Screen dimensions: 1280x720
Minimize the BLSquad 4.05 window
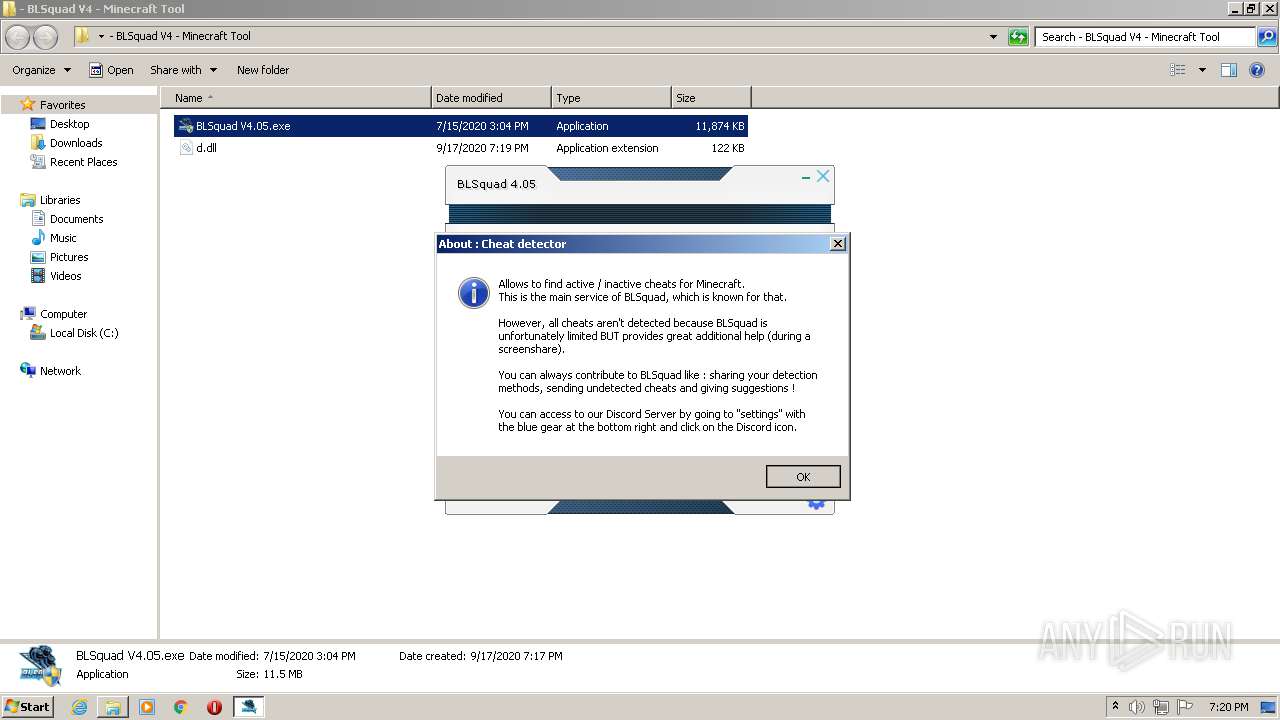[x=806, y=177]
